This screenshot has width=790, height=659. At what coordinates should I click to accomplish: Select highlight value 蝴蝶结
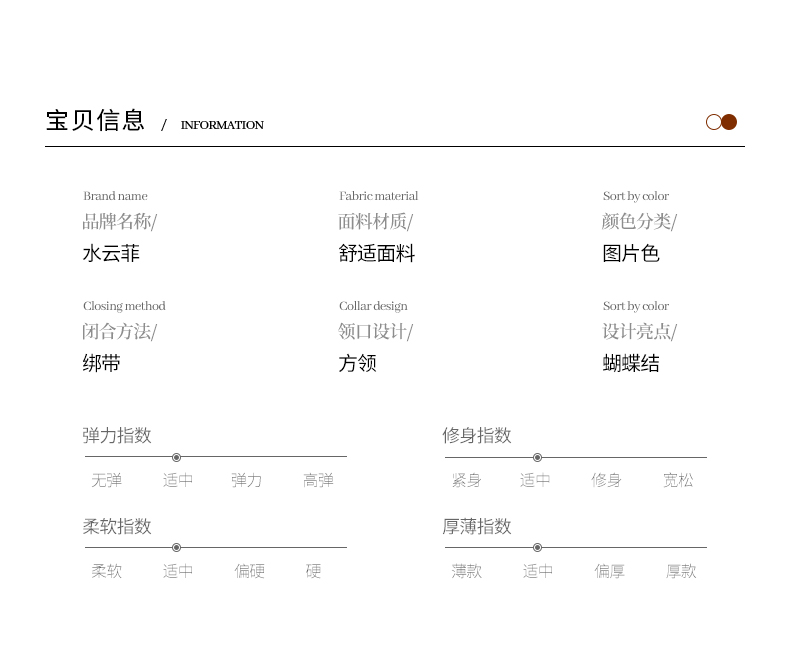tap(631, 363)
